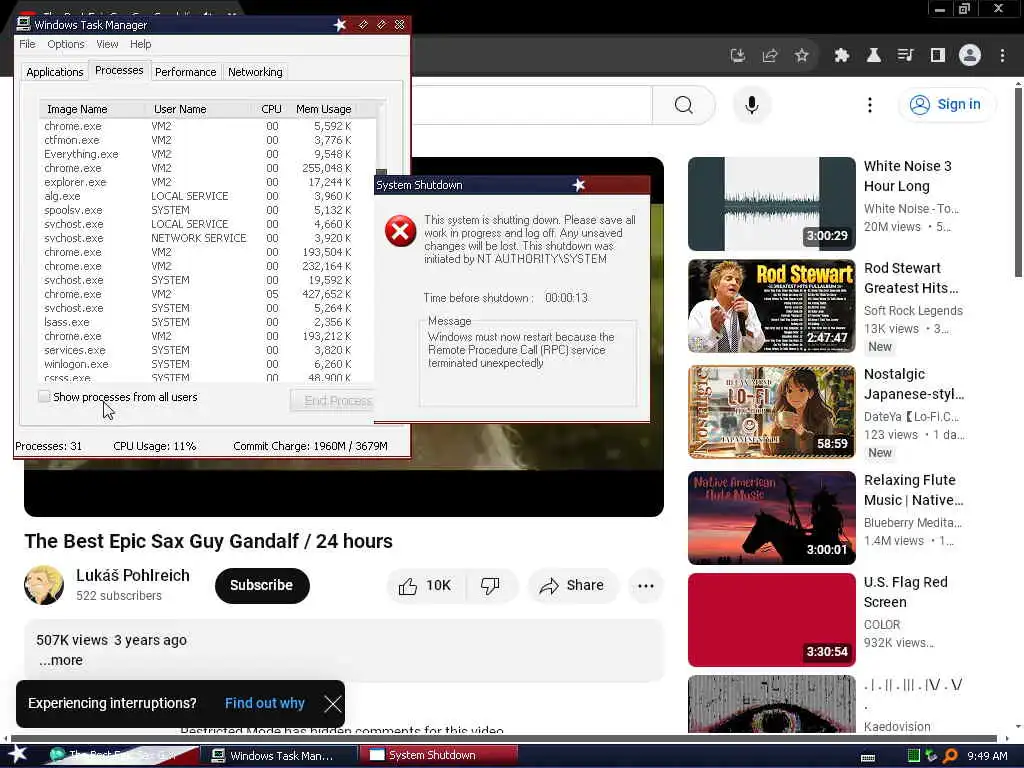Open more actions ellipsis under video
This screenshot has height=768, width=1024.
point(646,586)
